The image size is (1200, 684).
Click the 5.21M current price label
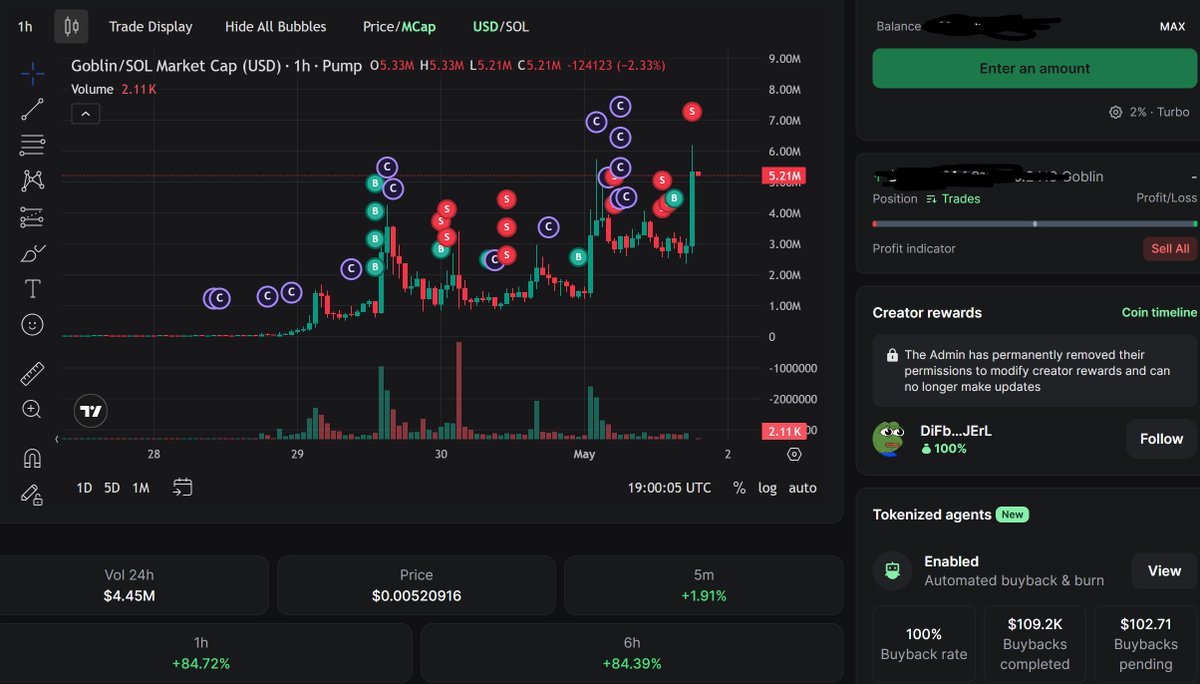click(784, 176)
